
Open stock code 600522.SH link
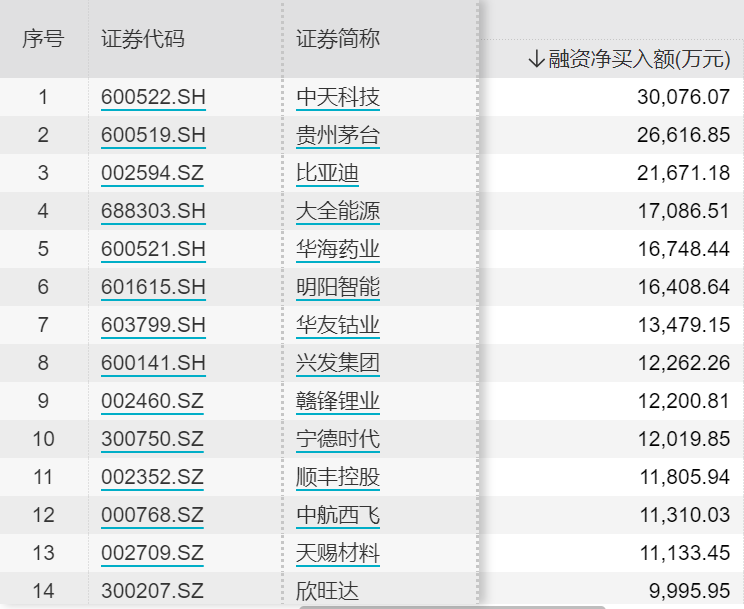[x=153, y=97]
